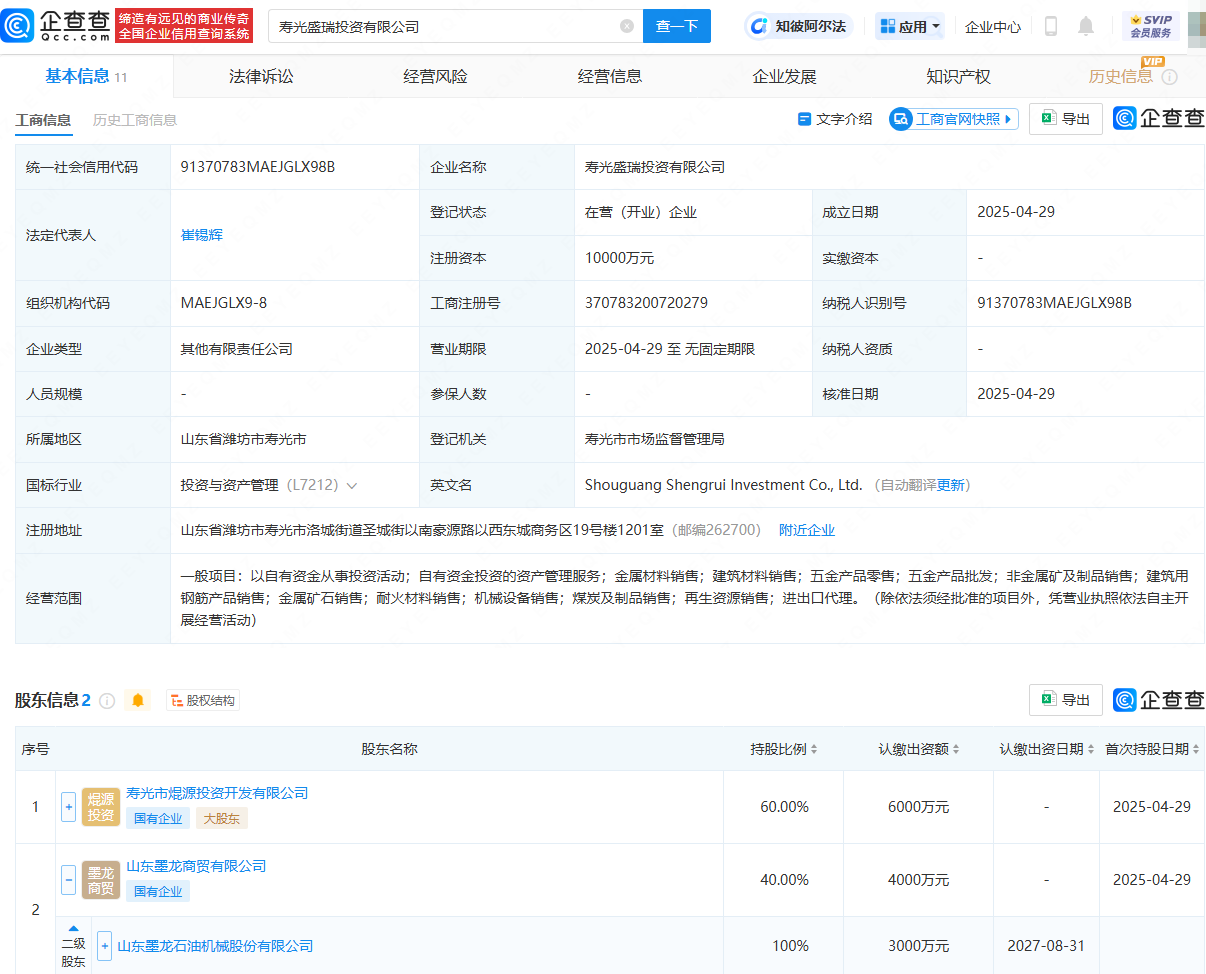This screenshot has width=1206, height=974.
Task: Select the 60.00% shareholding value
Action: (784, 807)
